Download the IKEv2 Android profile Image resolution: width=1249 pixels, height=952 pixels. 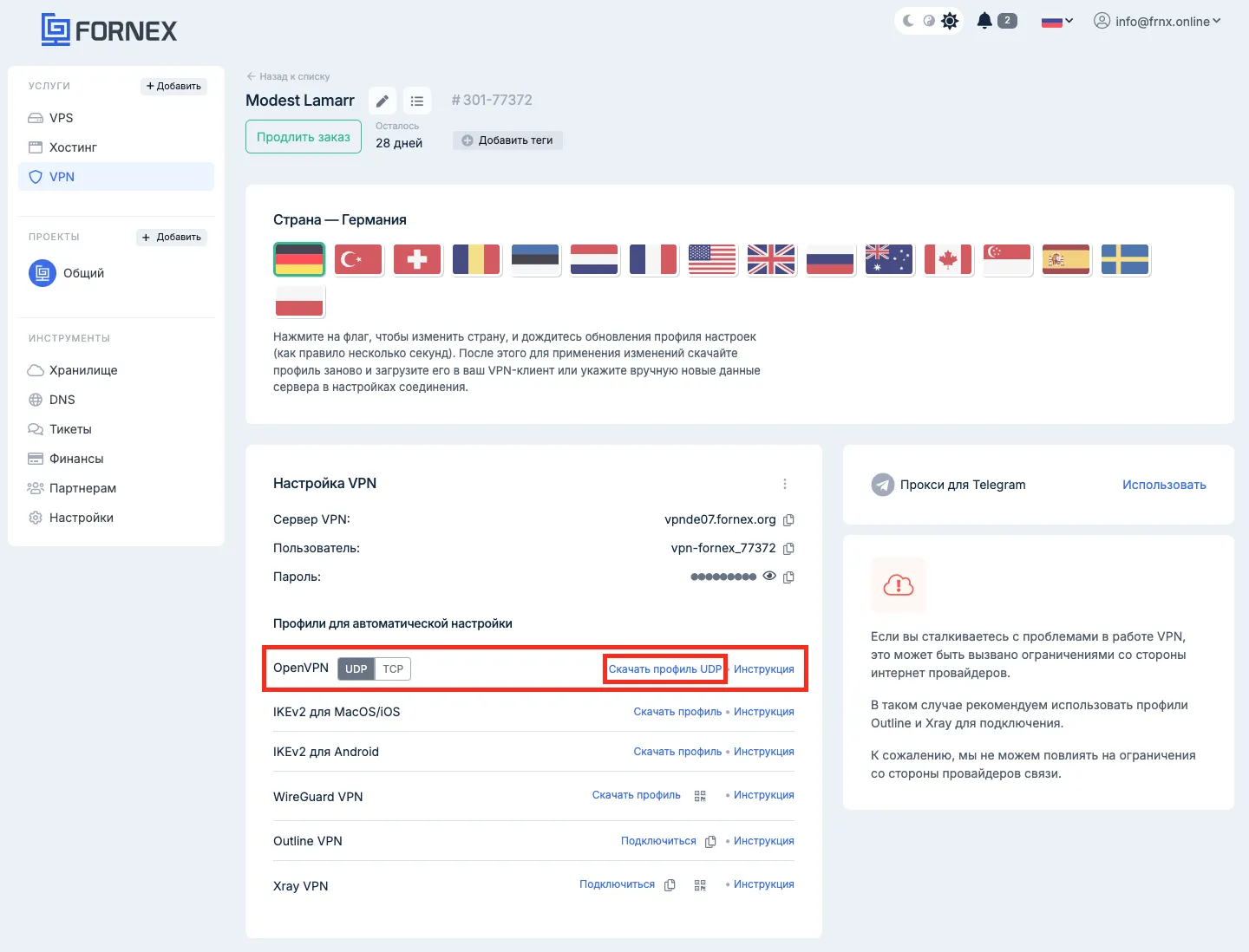(x=677, y=752)
